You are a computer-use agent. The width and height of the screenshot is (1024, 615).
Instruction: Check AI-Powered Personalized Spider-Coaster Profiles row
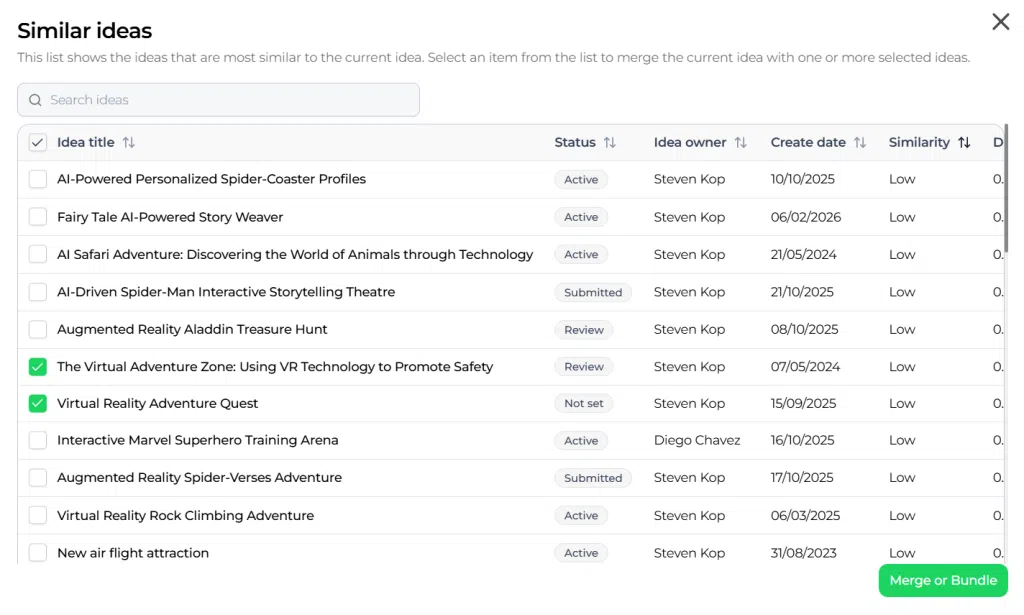pyautogui.click(x=38, y=179)
